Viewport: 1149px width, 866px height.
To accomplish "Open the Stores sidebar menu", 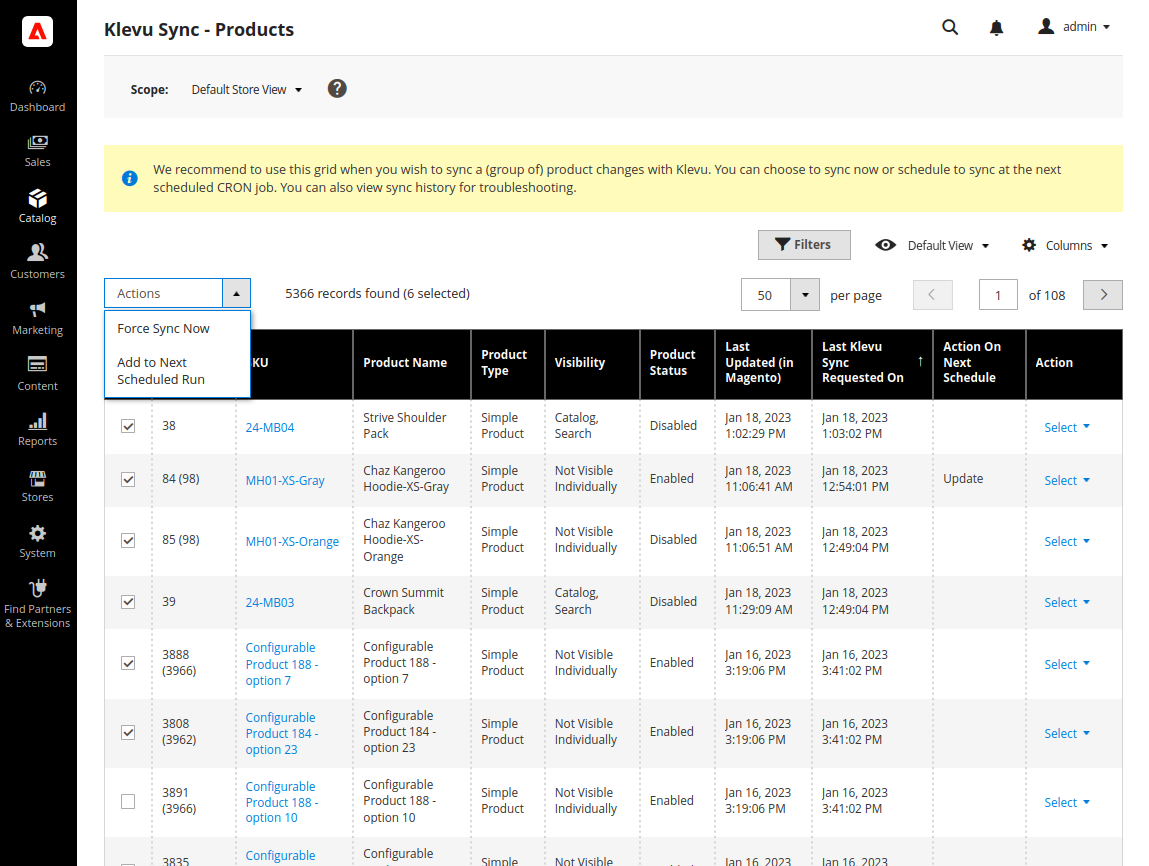I will point(37,486).
